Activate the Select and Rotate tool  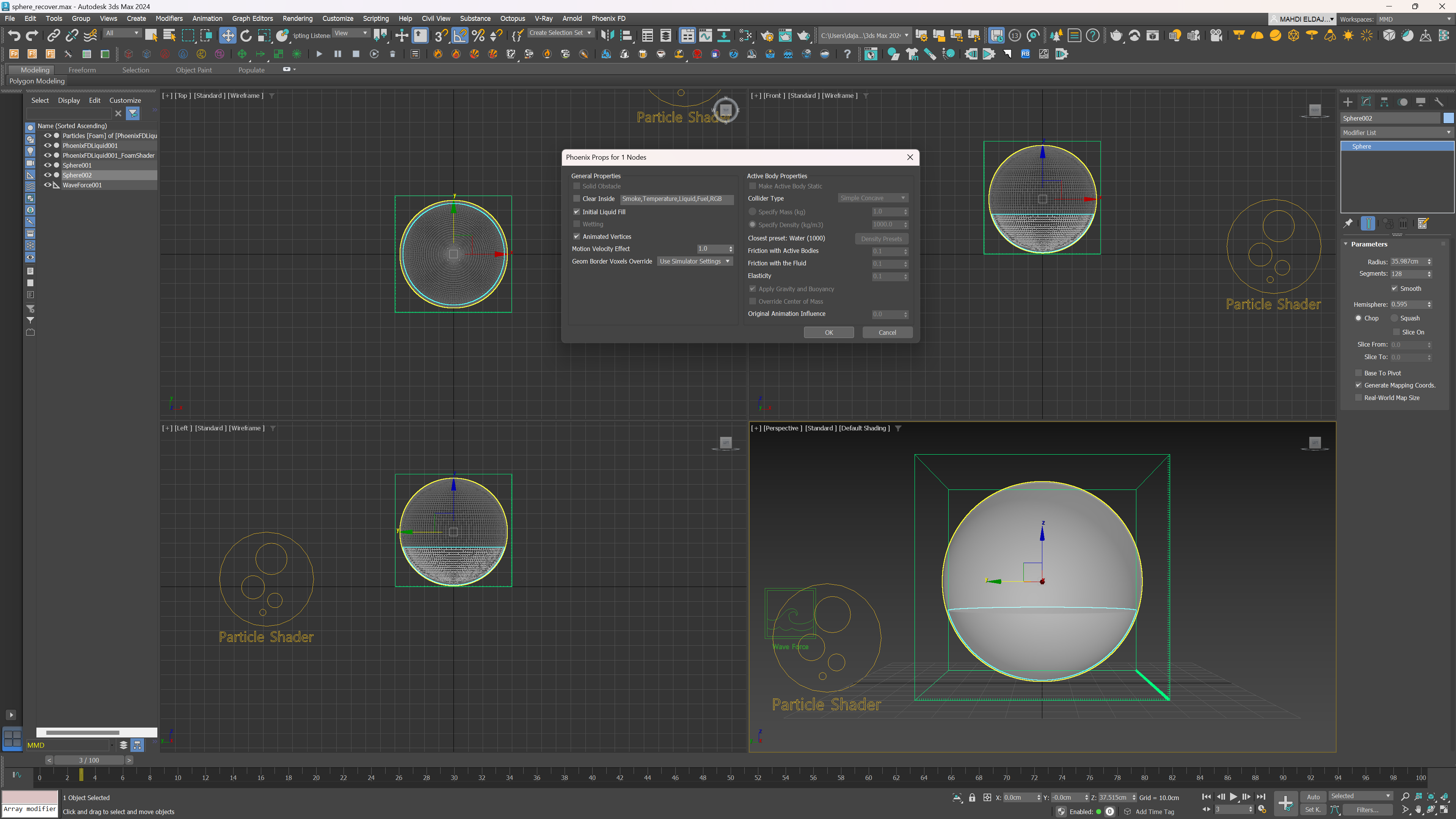tap(246, 36)
